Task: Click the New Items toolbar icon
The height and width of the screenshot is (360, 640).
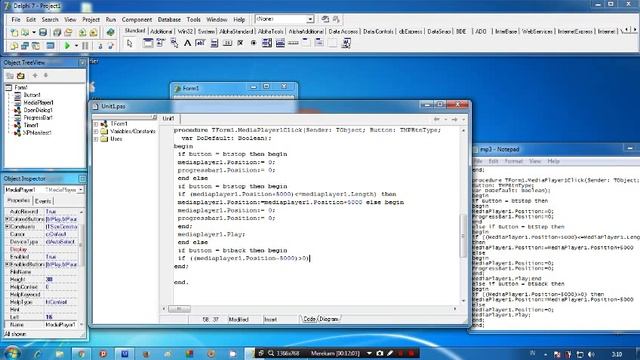Action: pyautogui.click(x=14, y=32)
